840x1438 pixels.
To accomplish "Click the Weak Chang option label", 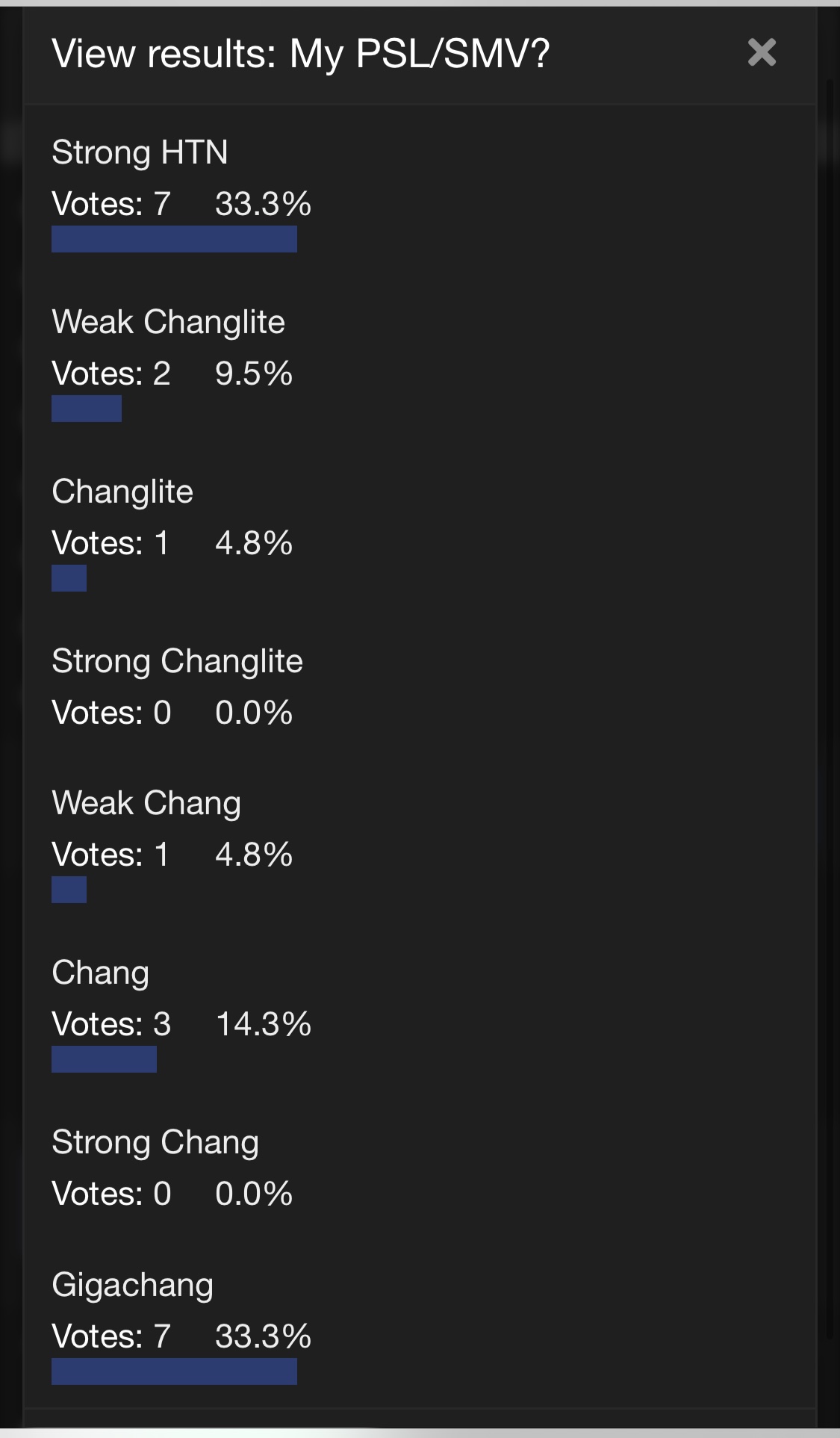I will 146,804.
